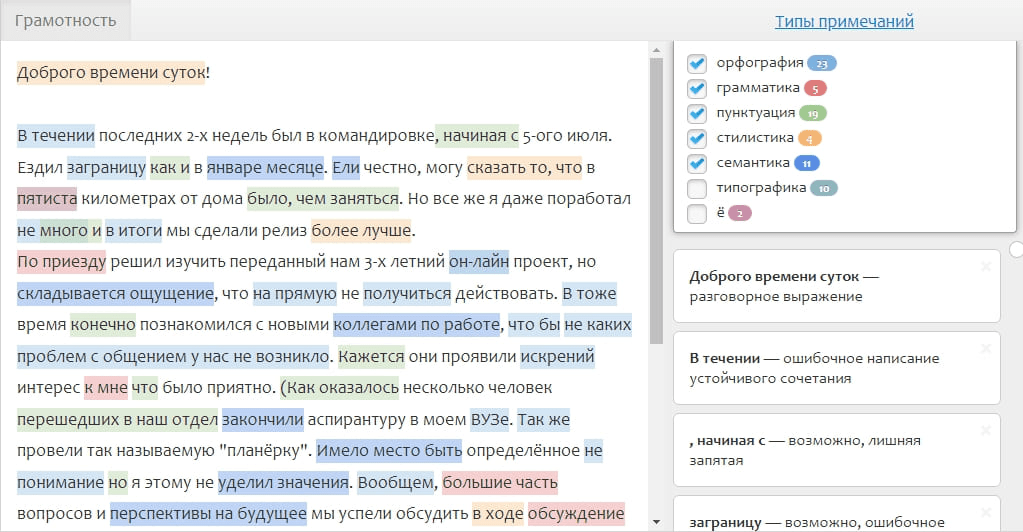Check the ё checkbox
Image resolution: width=1023 pixels, height=532 pixels.
click(697, 213)
